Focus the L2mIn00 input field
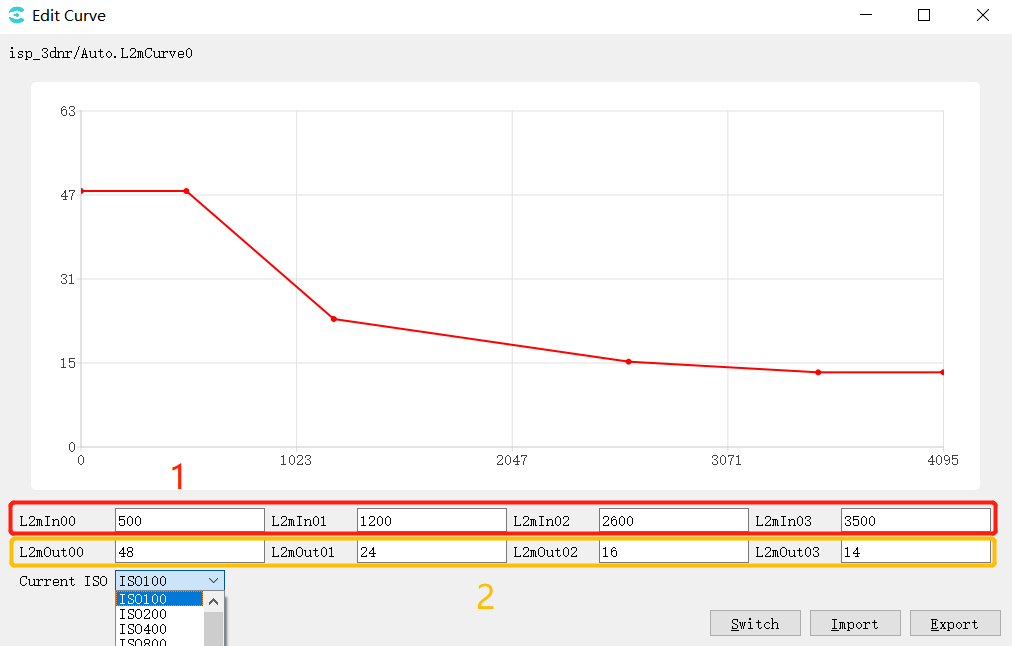 point(190,521)
